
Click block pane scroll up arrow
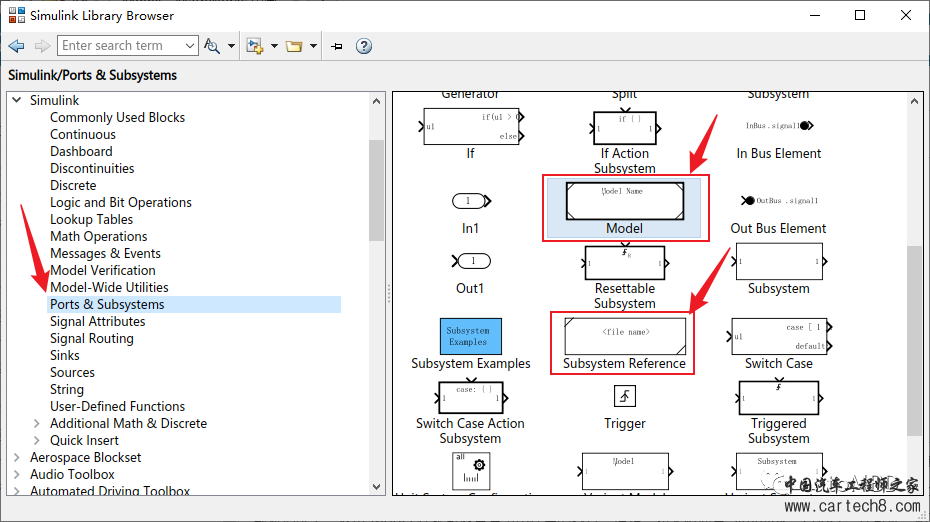915,101
